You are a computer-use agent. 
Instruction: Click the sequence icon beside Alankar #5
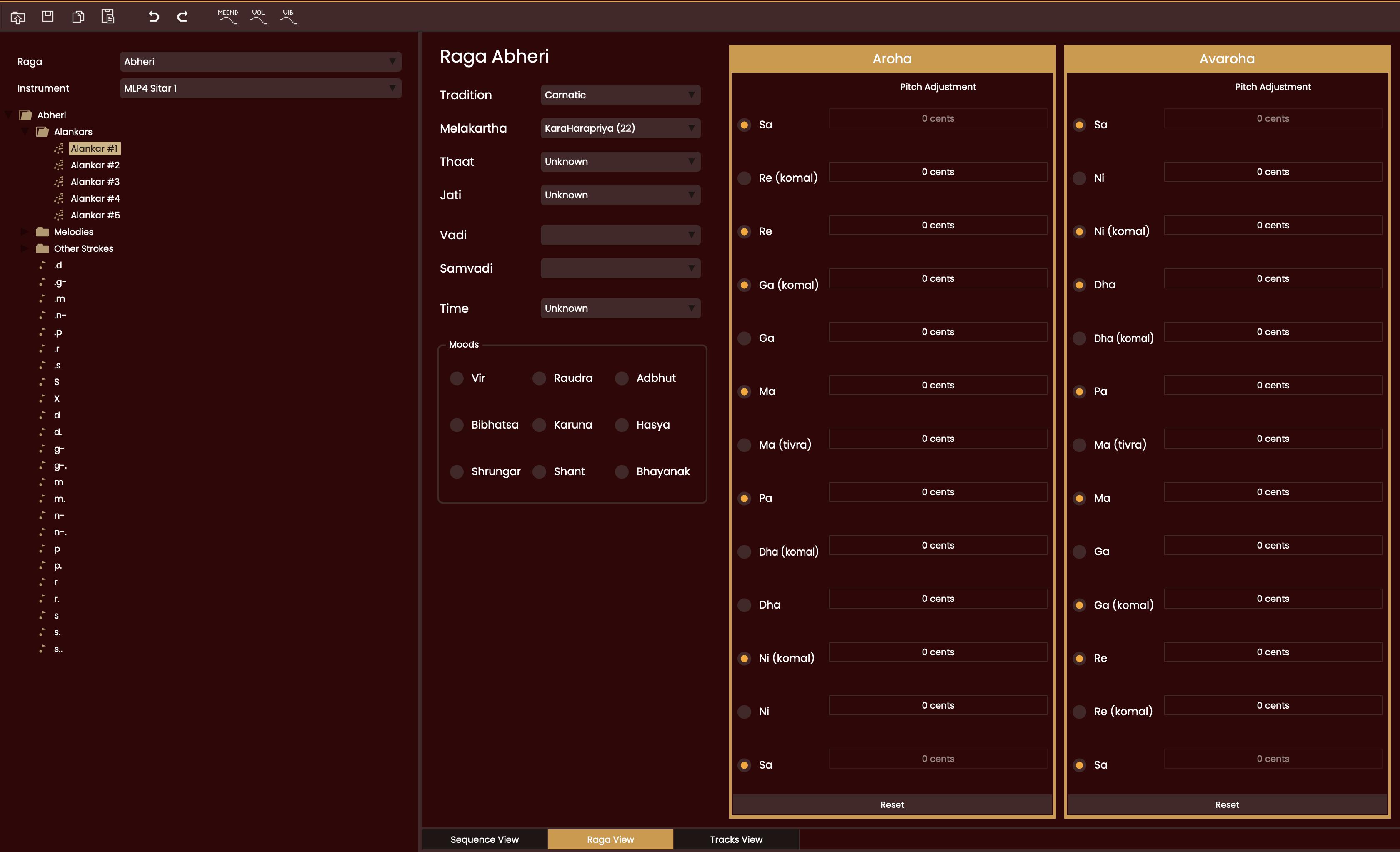pyautogui.click(x=59, y=216)
